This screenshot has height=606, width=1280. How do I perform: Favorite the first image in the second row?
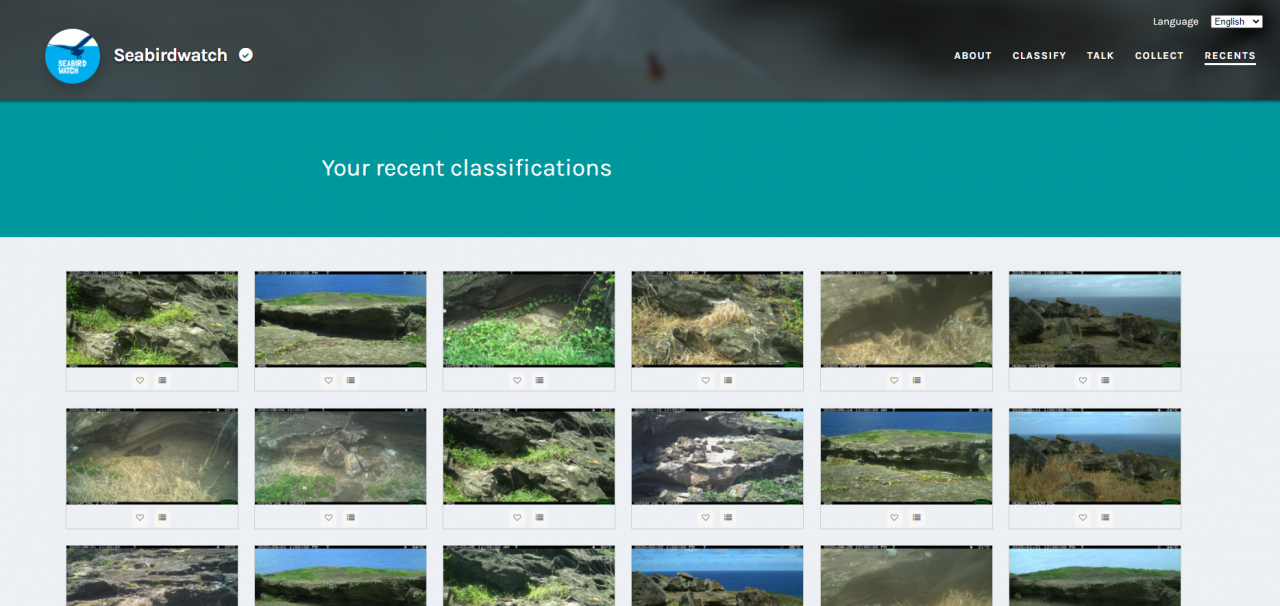point(140,517)
